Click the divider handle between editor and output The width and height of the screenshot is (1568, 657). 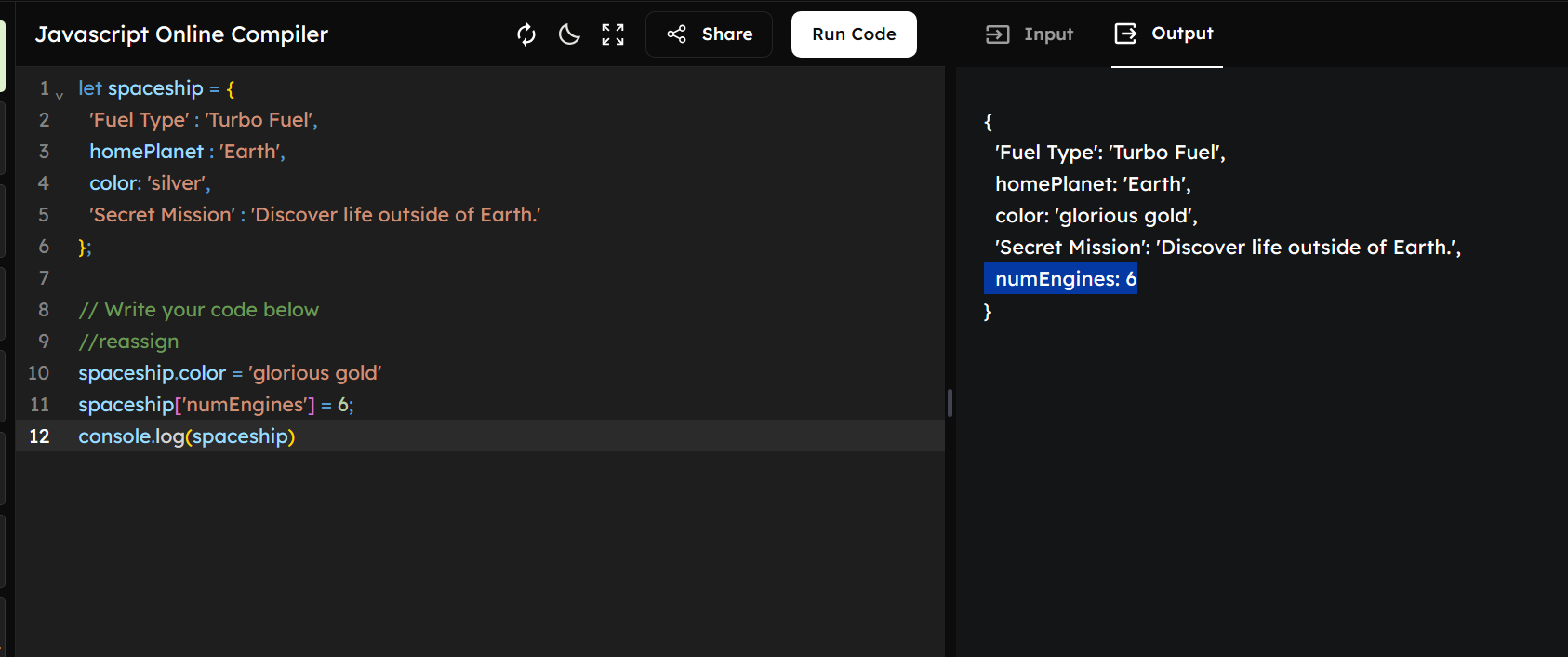click(x=950, y=403)
